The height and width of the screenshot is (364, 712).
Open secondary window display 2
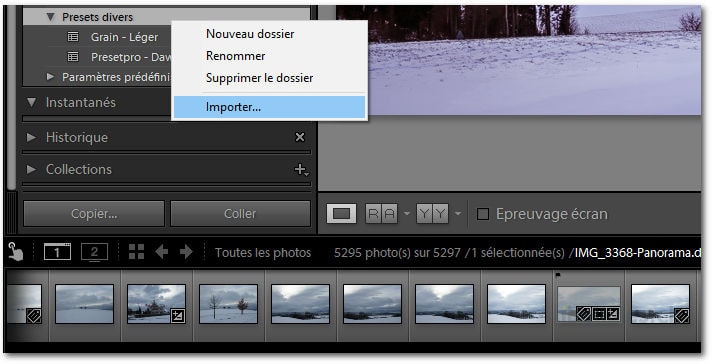click(94, 252)
